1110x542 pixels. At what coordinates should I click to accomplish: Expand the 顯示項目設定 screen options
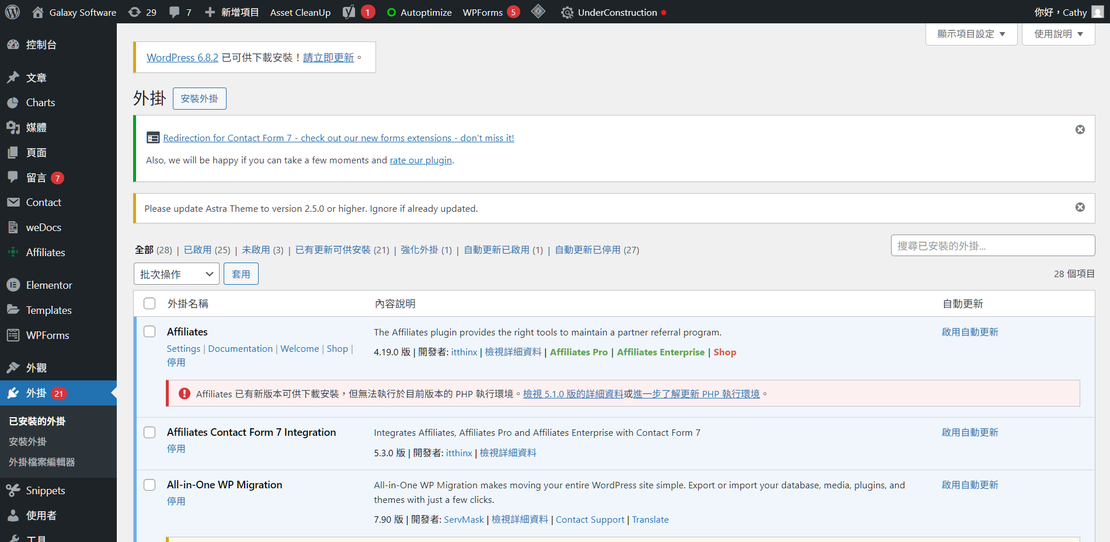(971, 34)
